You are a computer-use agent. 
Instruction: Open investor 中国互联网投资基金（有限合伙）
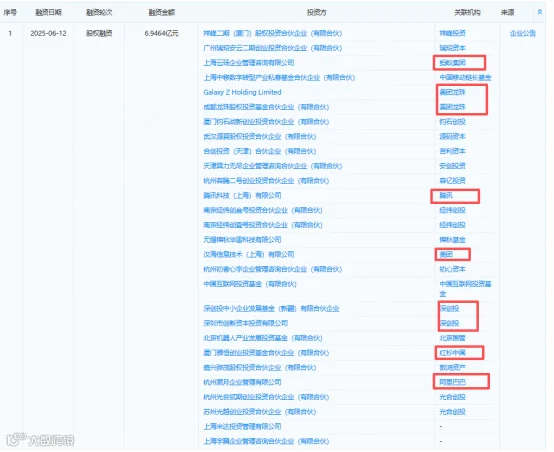[x=249, y=284]
